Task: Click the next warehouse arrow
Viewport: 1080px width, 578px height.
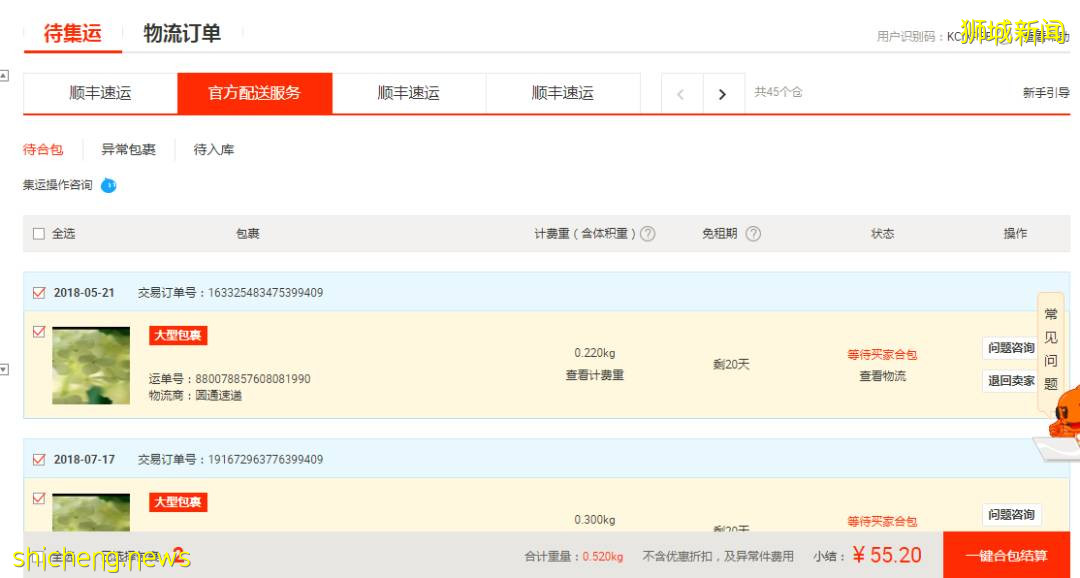Action: coord(723,92)
